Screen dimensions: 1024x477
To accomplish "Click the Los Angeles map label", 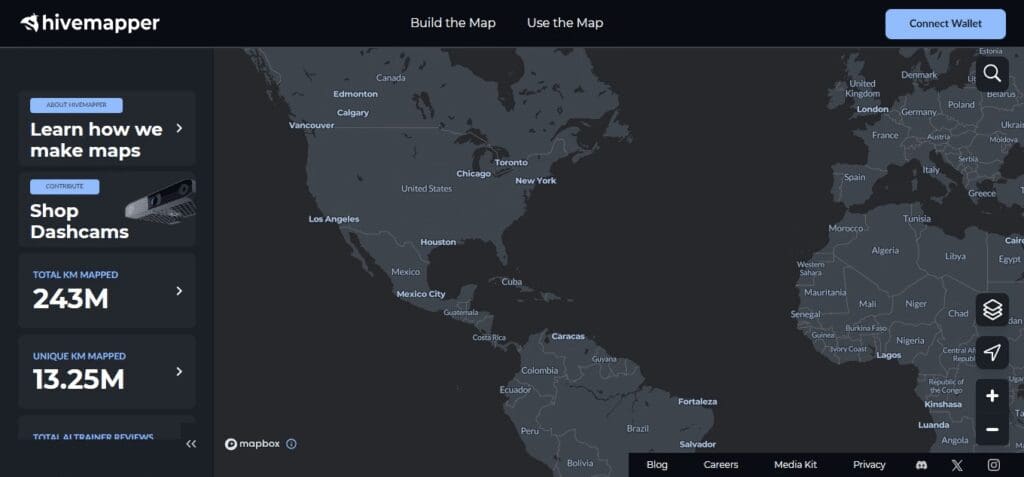I will pos(334,220).
